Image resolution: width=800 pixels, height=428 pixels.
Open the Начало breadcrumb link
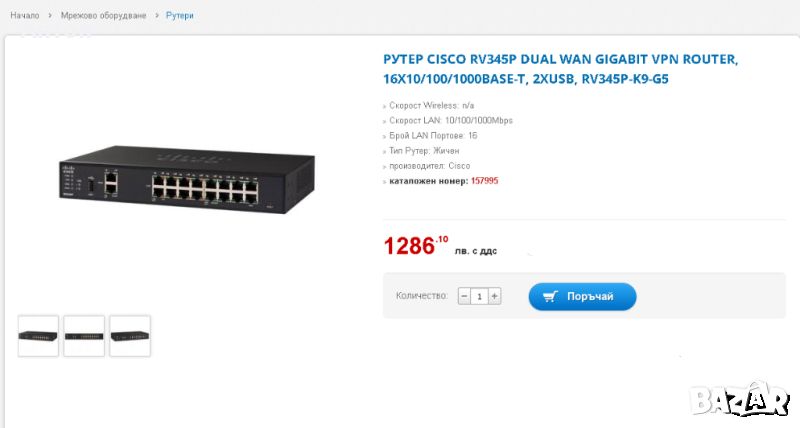(x=24, y=16)
